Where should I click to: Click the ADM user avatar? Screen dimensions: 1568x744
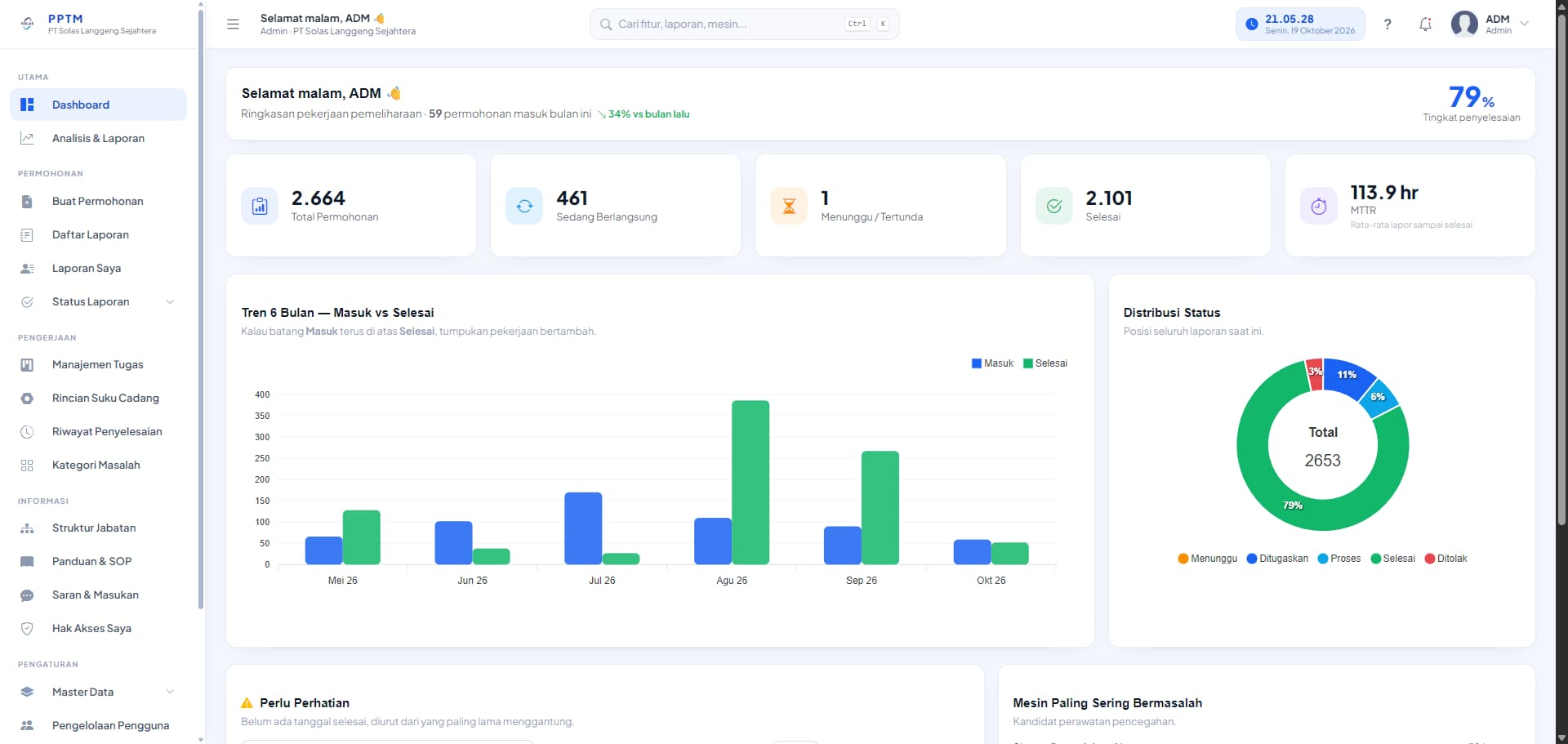1464,24
